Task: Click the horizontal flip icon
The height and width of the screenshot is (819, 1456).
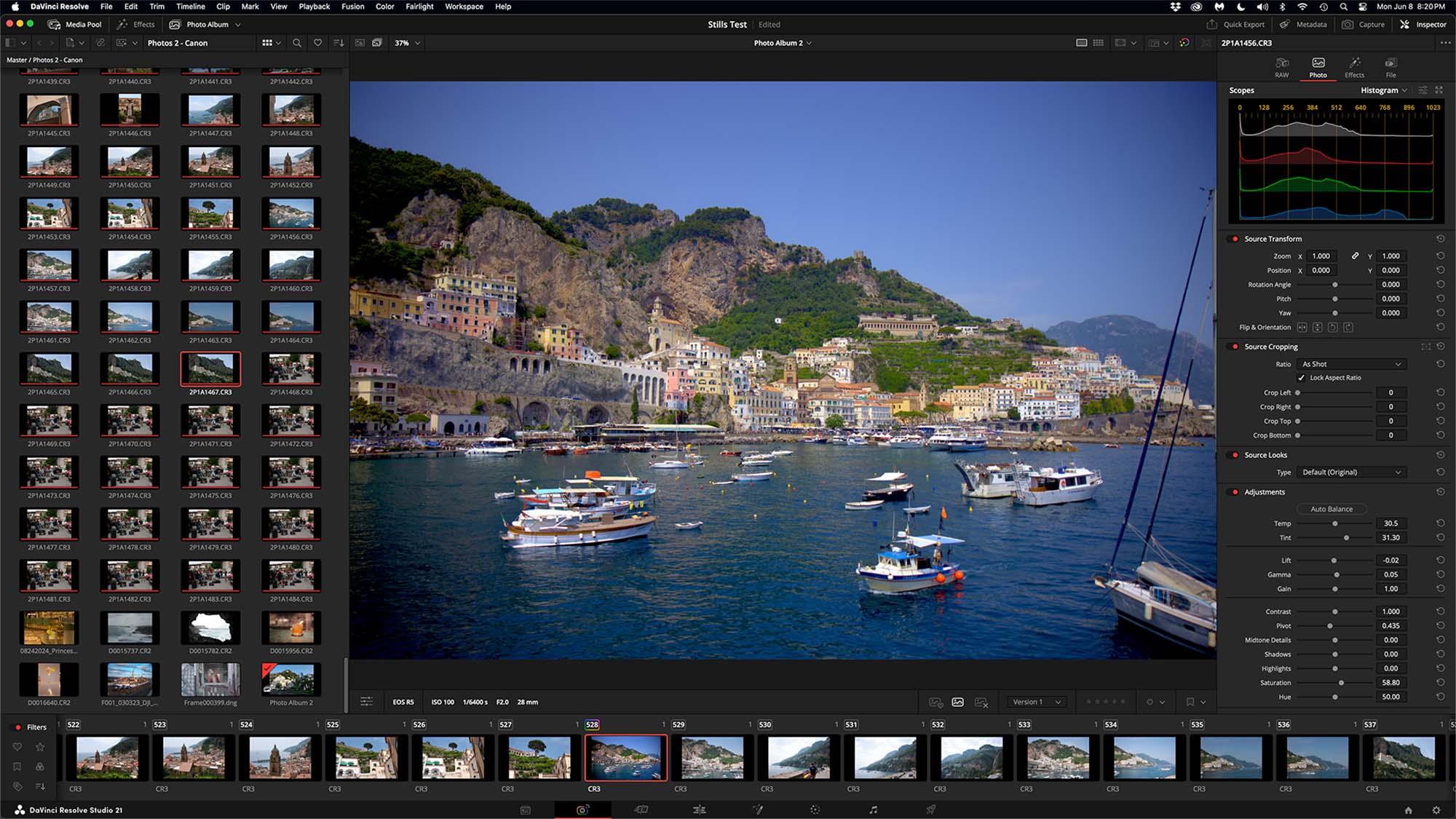Action: click(1302, 328)
